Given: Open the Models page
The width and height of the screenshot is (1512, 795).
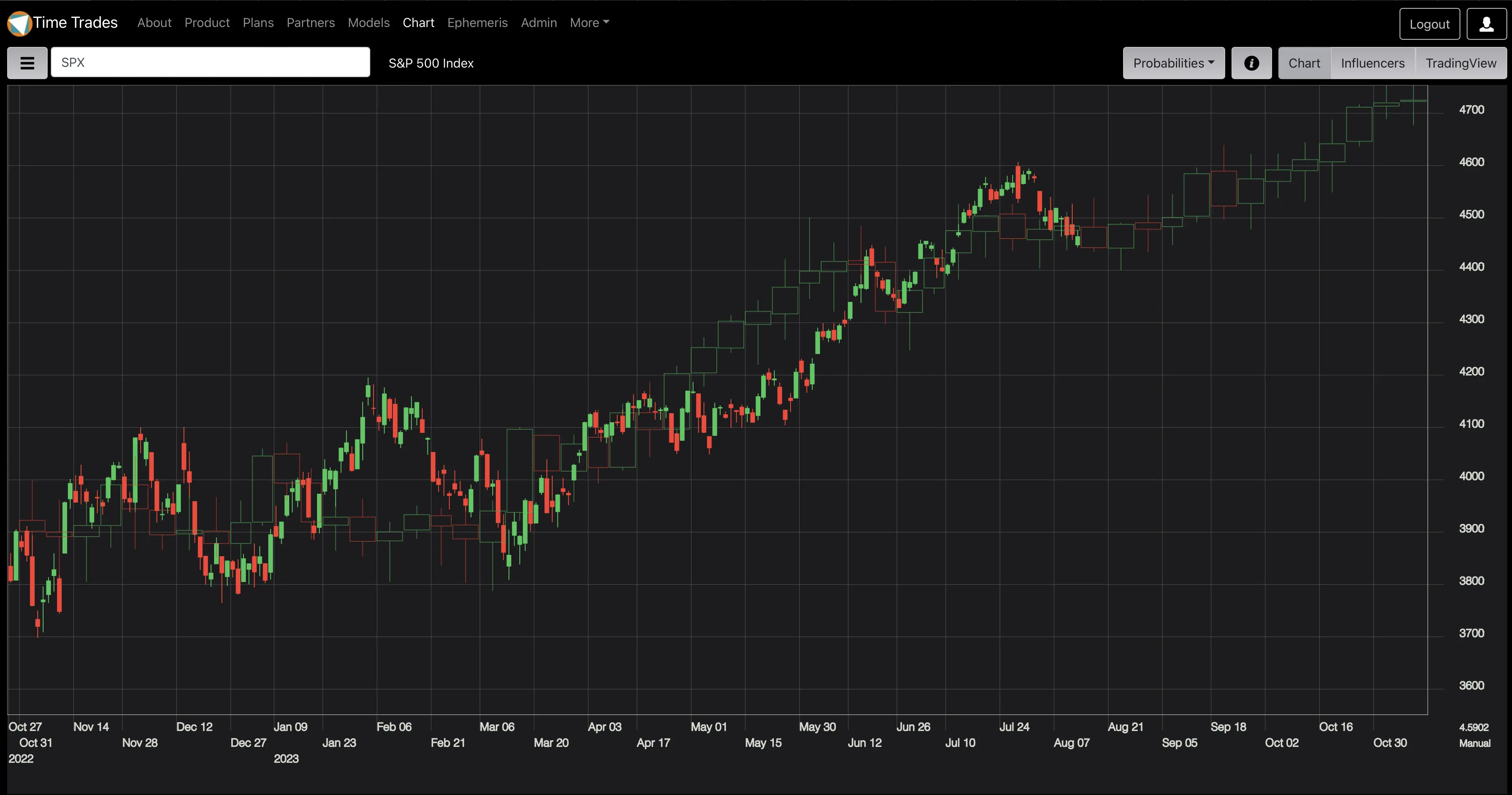Looking at the screenshot, I should click(x=369, y=22).
